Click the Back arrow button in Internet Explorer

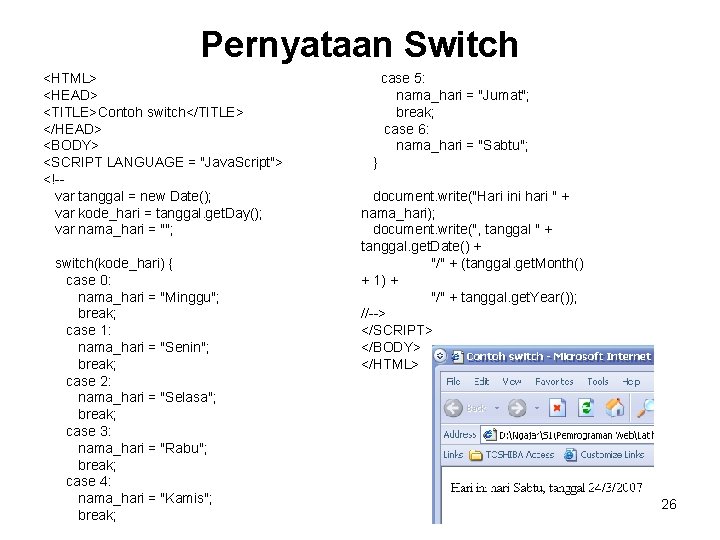[x=454, y=408]
